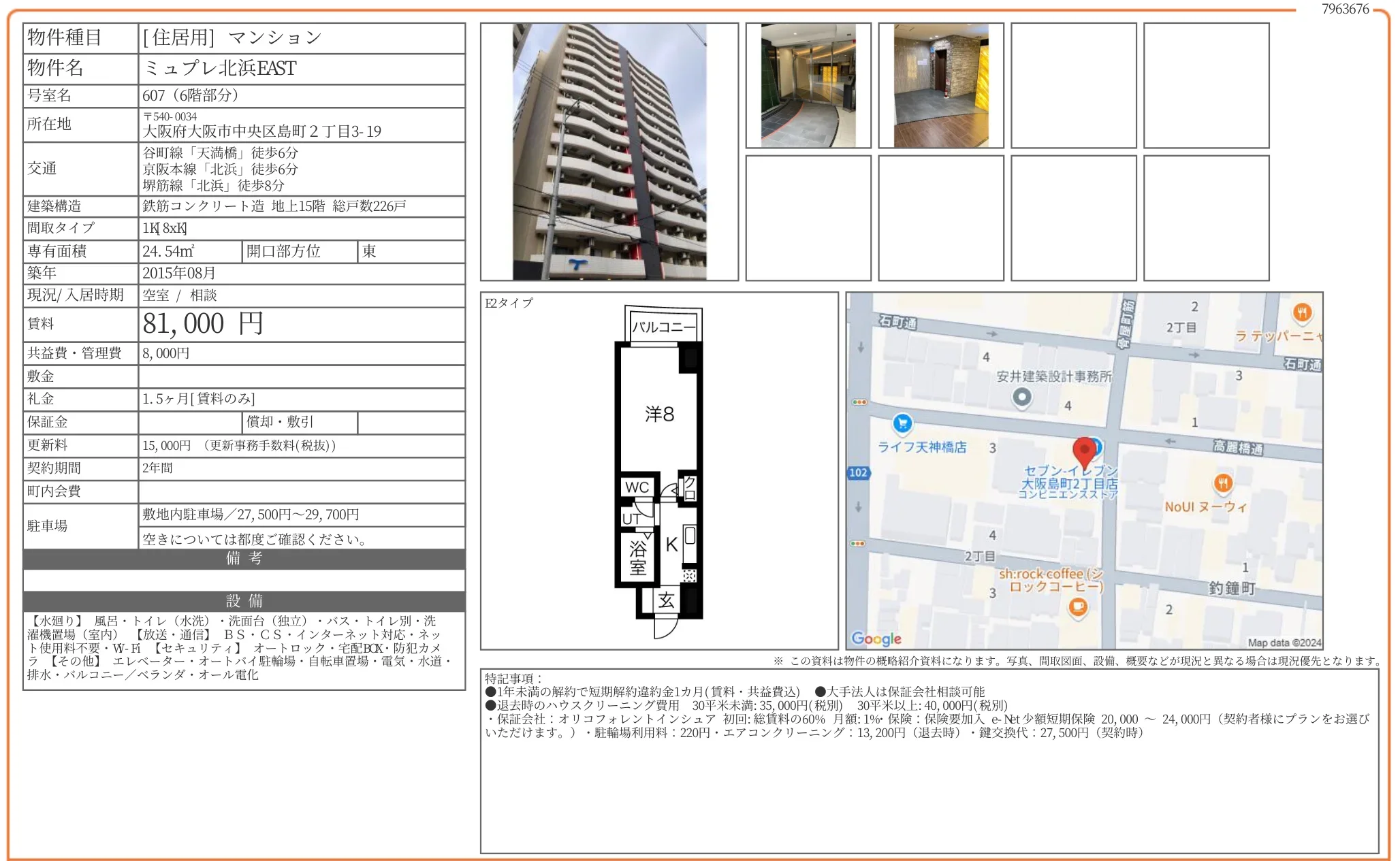Click the red location pin on map

point(1083,451)
